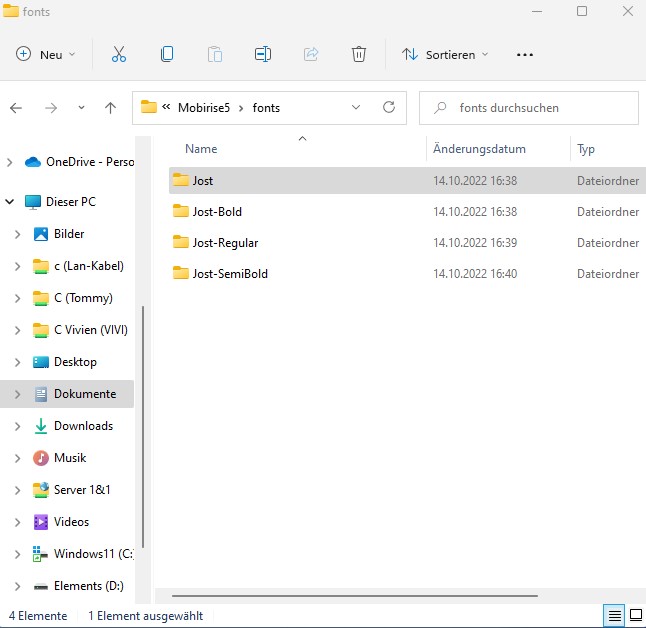The height and width of the screenshot is (628, 646).
Task: Open the Neu dropdown menu
Action: coord(46,55)
